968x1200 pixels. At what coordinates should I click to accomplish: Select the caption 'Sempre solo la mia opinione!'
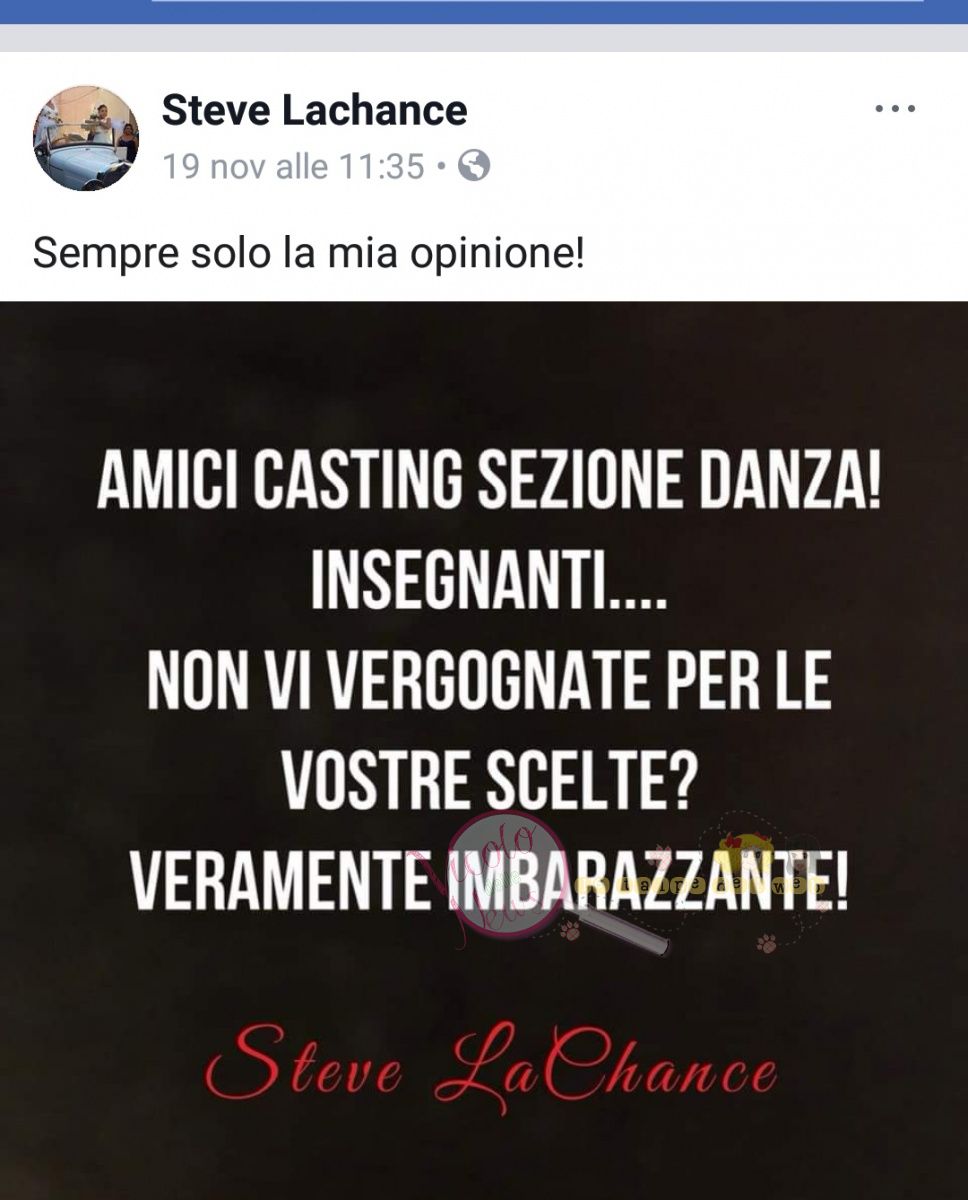point(308,254)
